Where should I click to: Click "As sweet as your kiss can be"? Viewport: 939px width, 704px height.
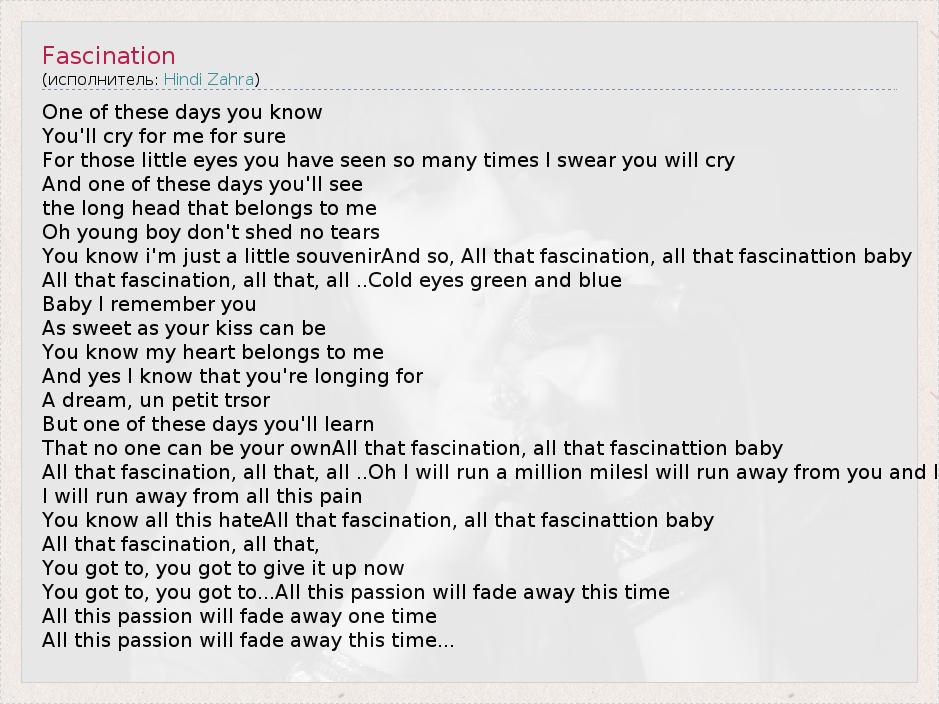pos(184,328)
